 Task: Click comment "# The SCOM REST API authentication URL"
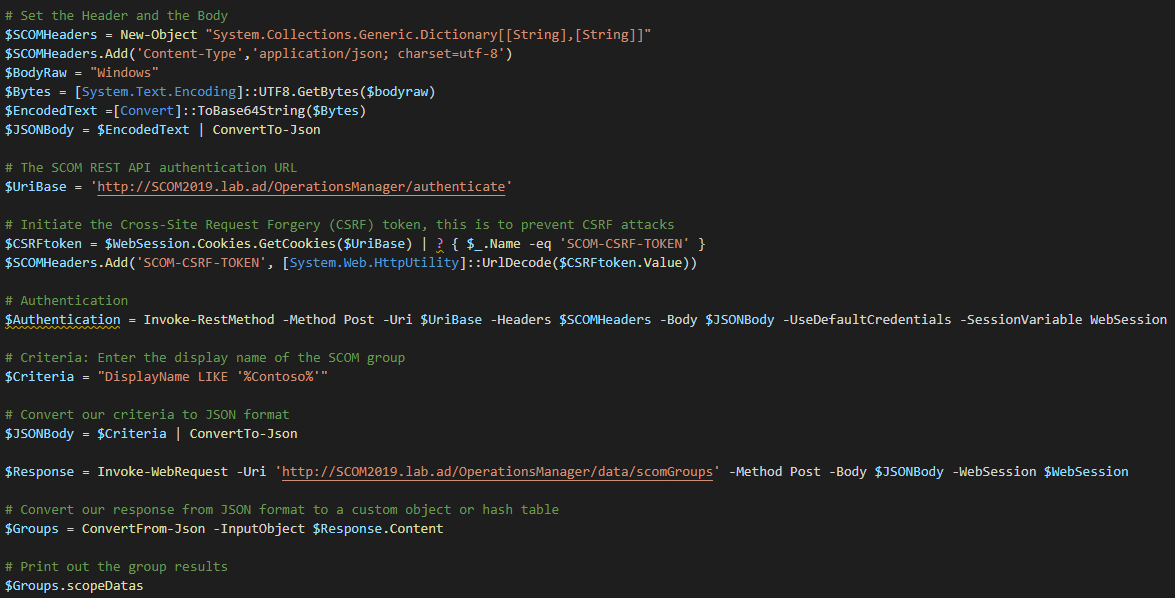click(x=151, y=168)
